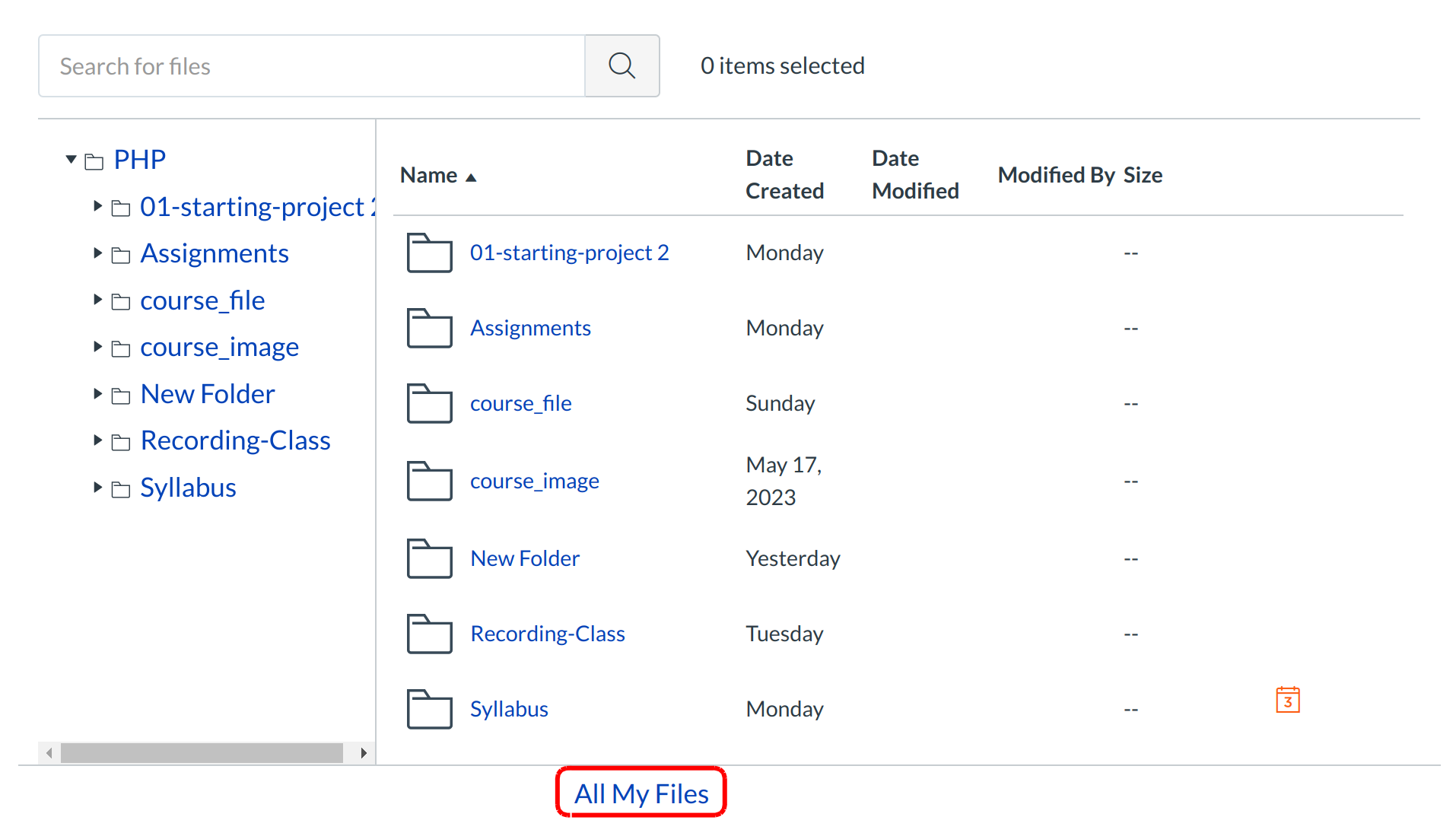Click the folder icon beside Recording-Class in list

(429, 634)
